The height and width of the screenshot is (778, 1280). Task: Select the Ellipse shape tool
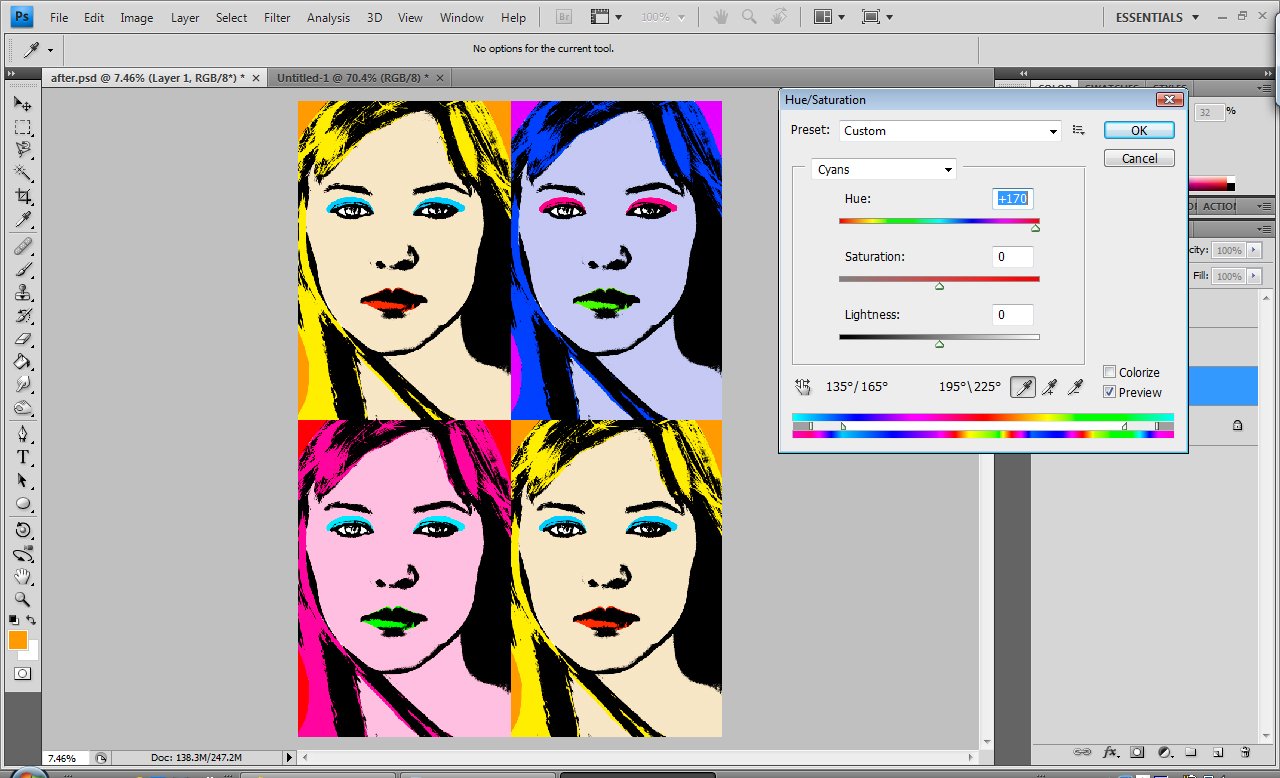22,503
